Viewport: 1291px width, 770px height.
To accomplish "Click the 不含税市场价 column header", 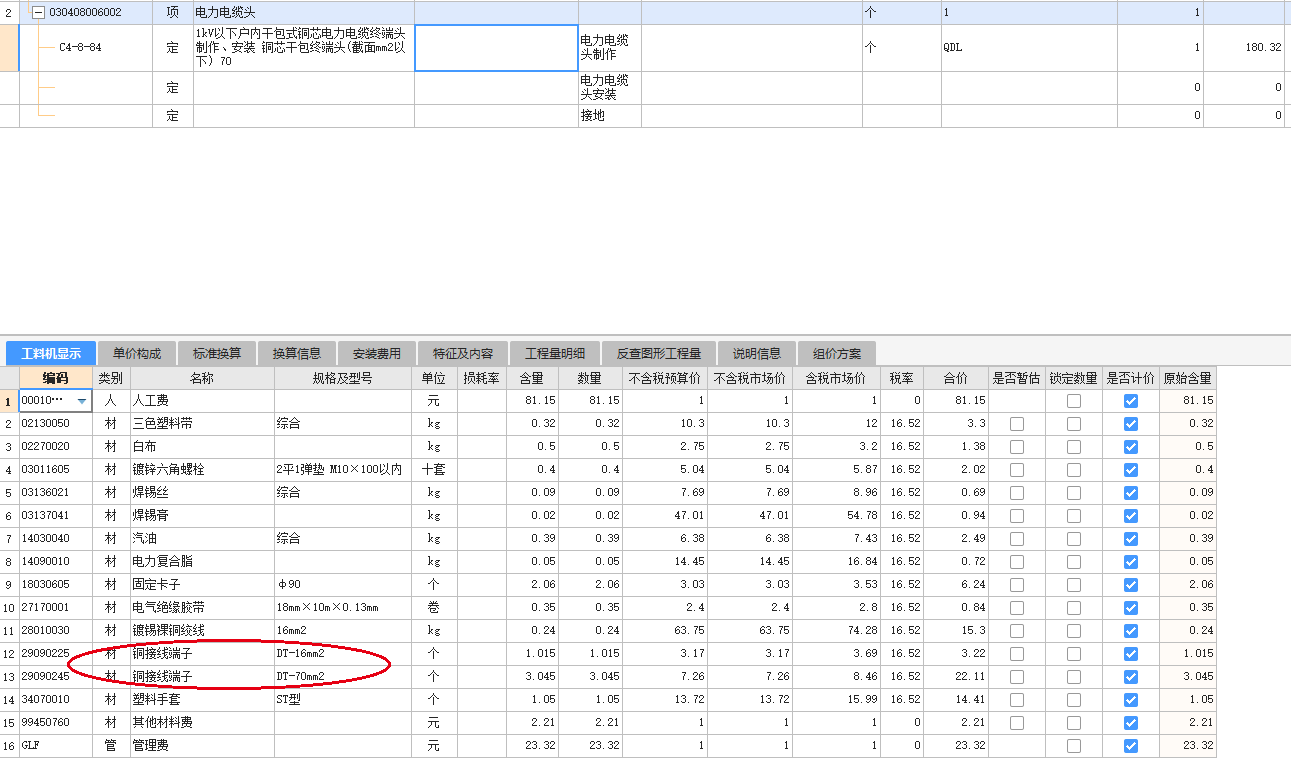I will point(750,378).
